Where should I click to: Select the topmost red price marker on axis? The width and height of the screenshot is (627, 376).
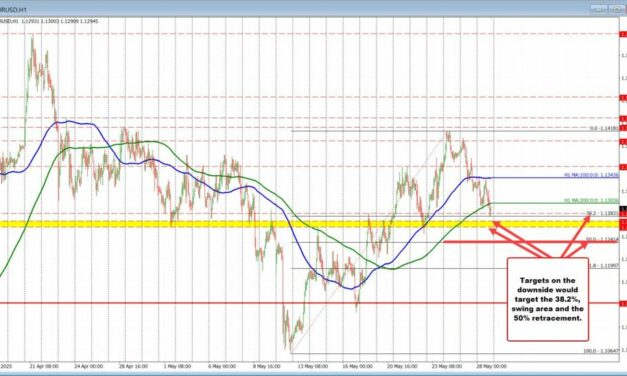click(623, 34)
